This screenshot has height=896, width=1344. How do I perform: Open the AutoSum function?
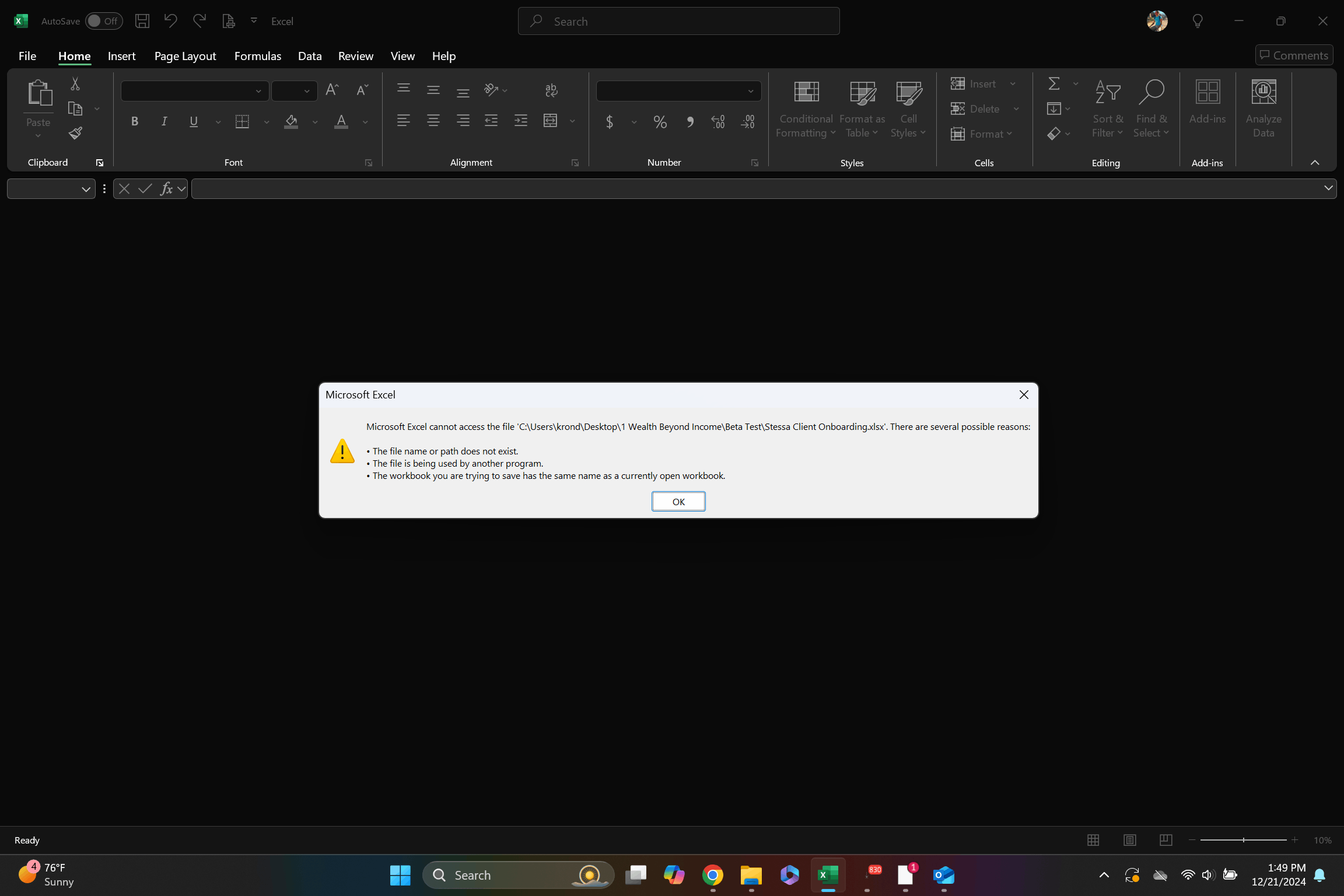tap(1053, 83)
